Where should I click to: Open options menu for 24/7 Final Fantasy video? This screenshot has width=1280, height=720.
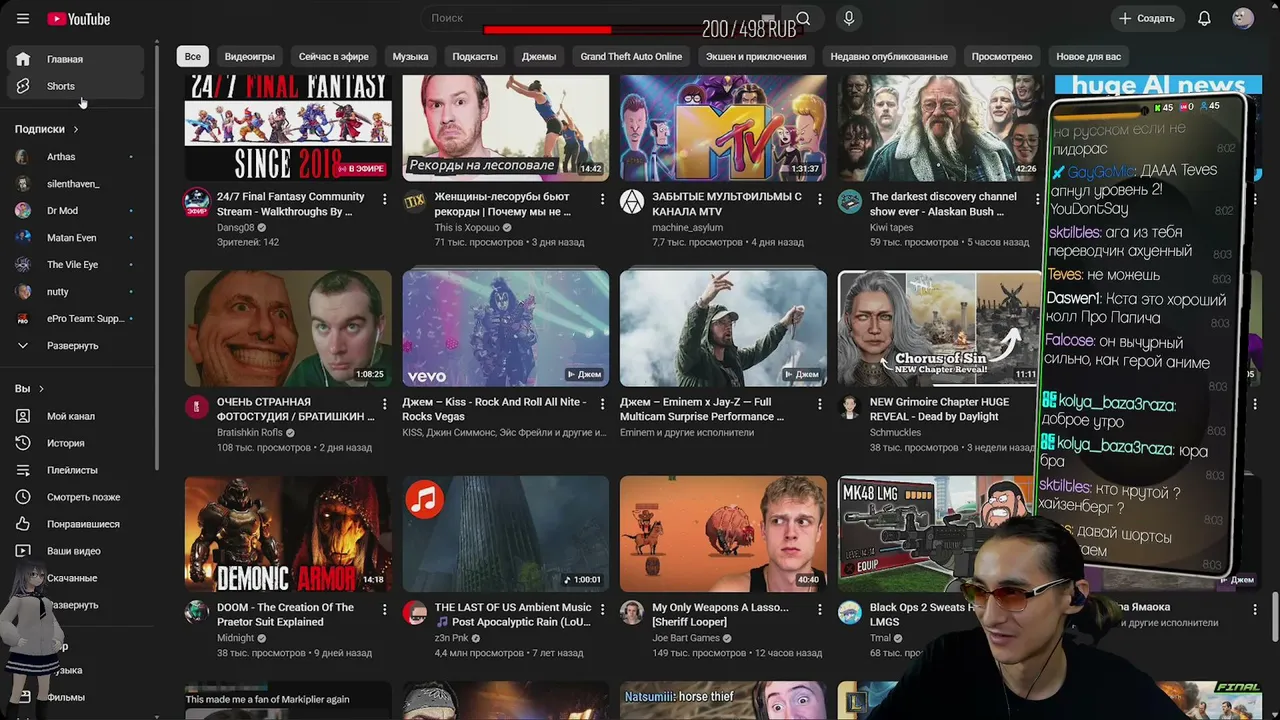pos(384,200)
